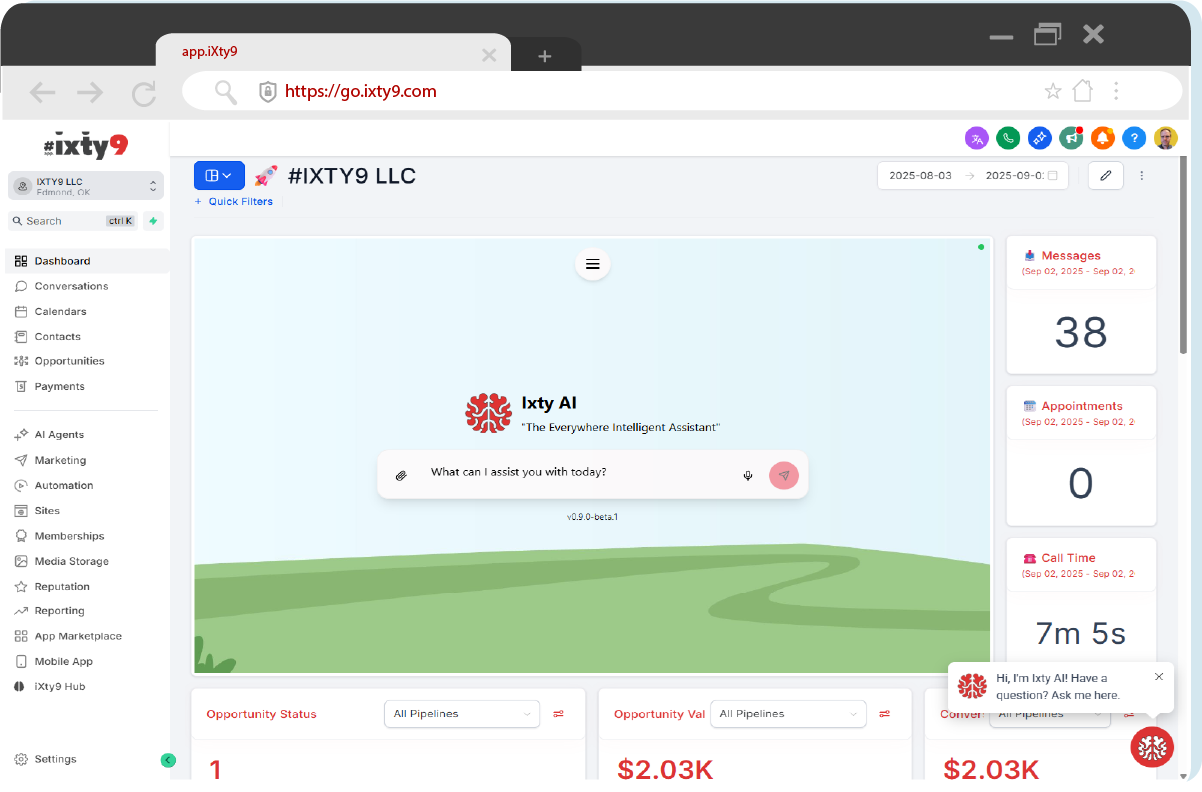Viewport: 1202px width, 792px height.
Task: Open the dashboard three-dot options menu
Action: 1142,175
